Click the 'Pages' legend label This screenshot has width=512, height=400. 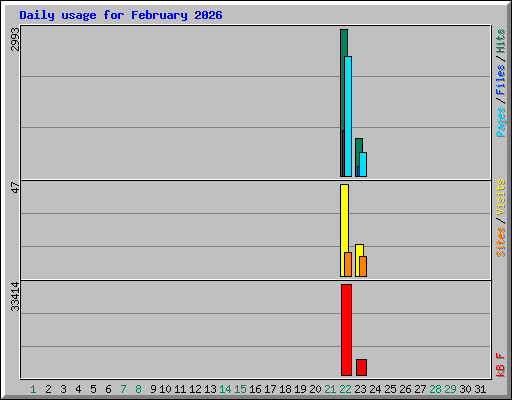[x=500, y=122]
